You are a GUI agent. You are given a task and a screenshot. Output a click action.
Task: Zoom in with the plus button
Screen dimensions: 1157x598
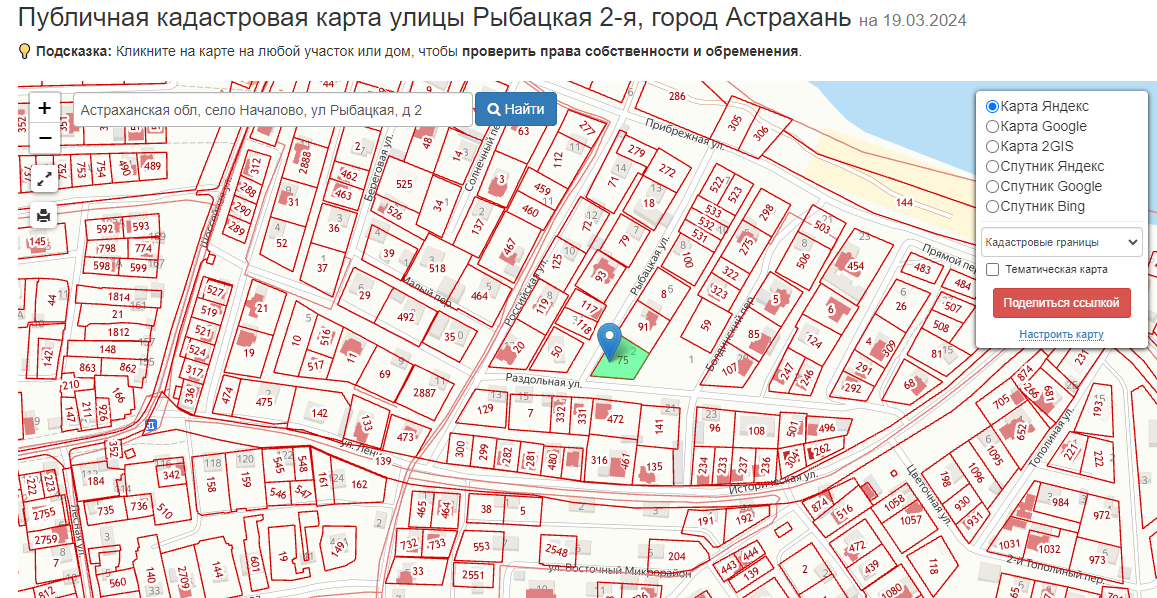[44, 108]
